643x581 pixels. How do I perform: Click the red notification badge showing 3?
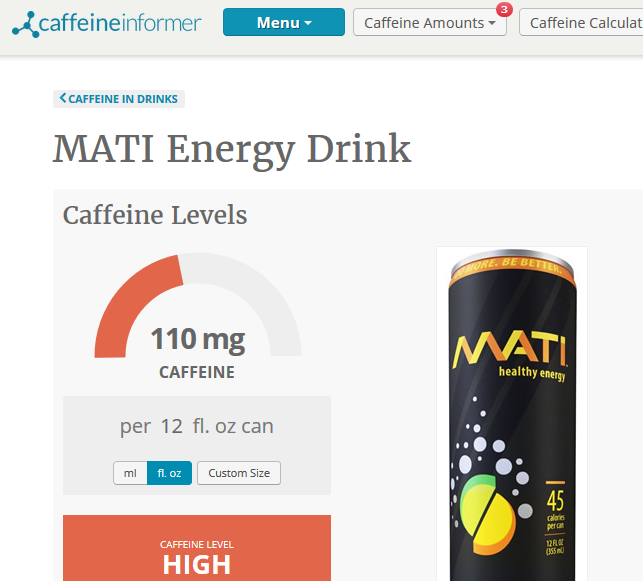point(504,9)
